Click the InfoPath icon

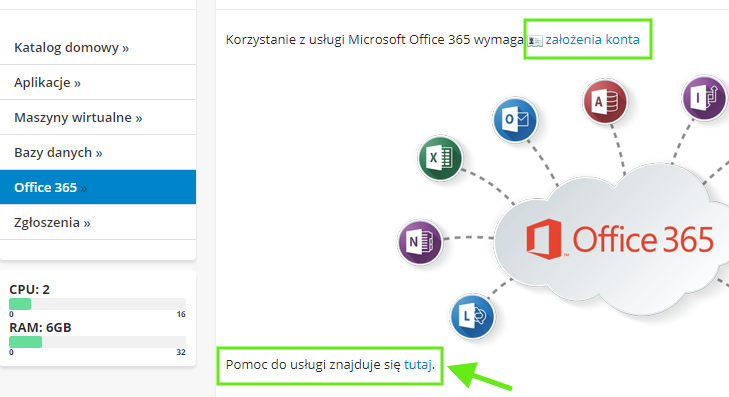pos(704,98)
